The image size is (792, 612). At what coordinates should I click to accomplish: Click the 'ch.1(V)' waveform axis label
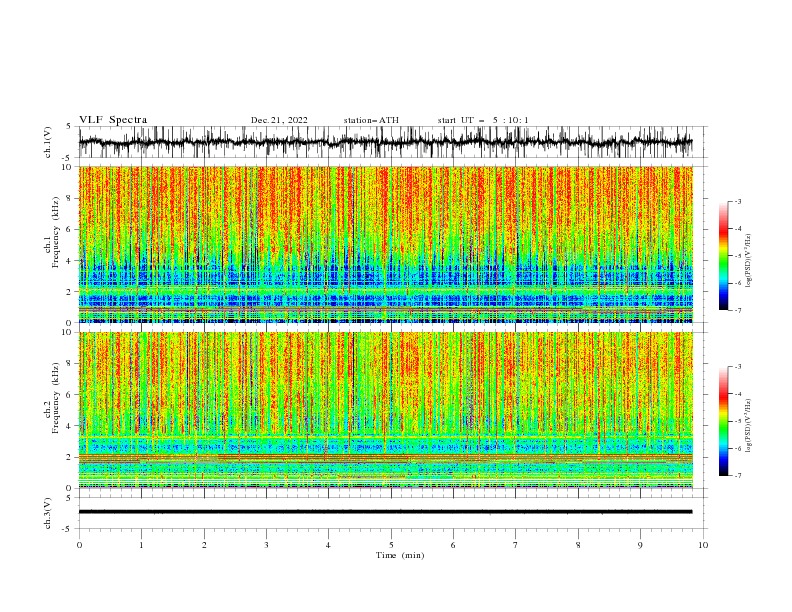(x=48, y=142)
